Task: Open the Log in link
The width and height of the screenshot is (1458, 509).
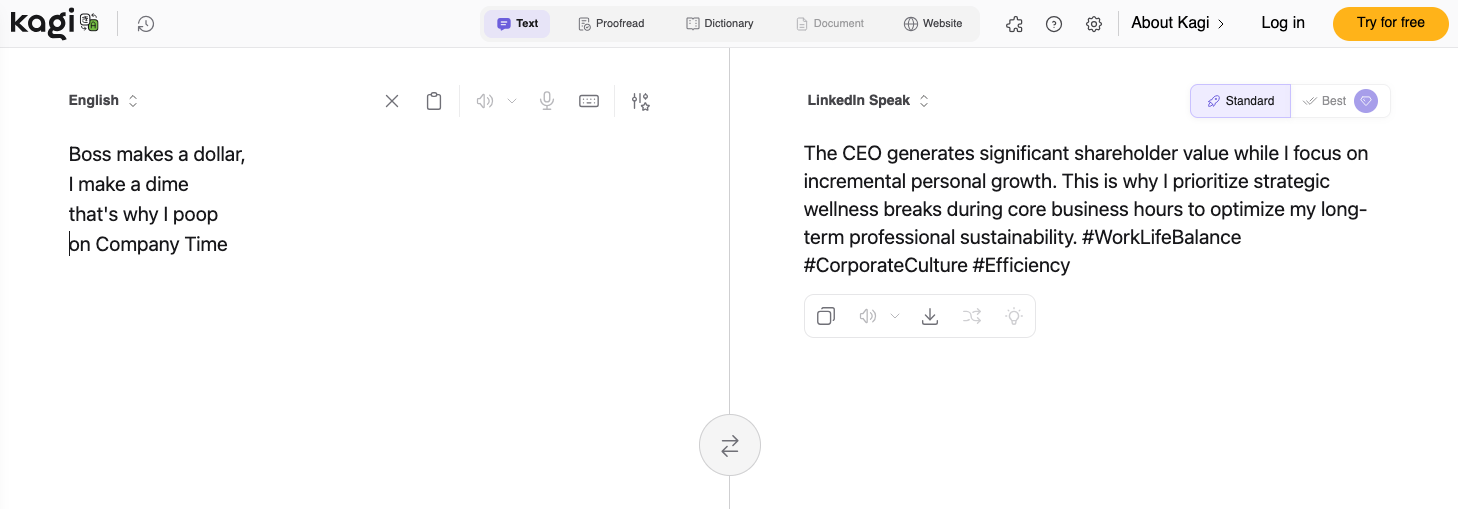Action: 1283,24
